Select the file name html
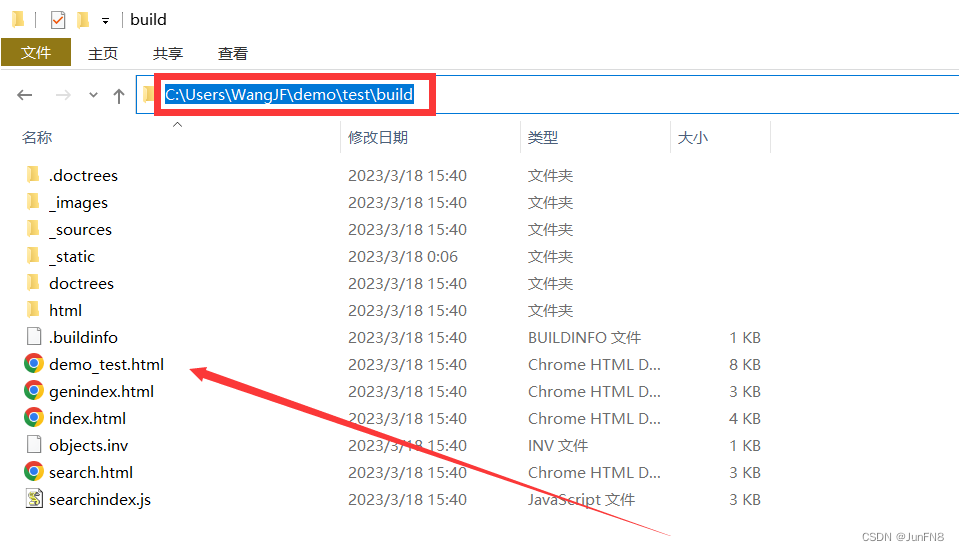Viewport: 959px width, 551px height. [65, 310]
